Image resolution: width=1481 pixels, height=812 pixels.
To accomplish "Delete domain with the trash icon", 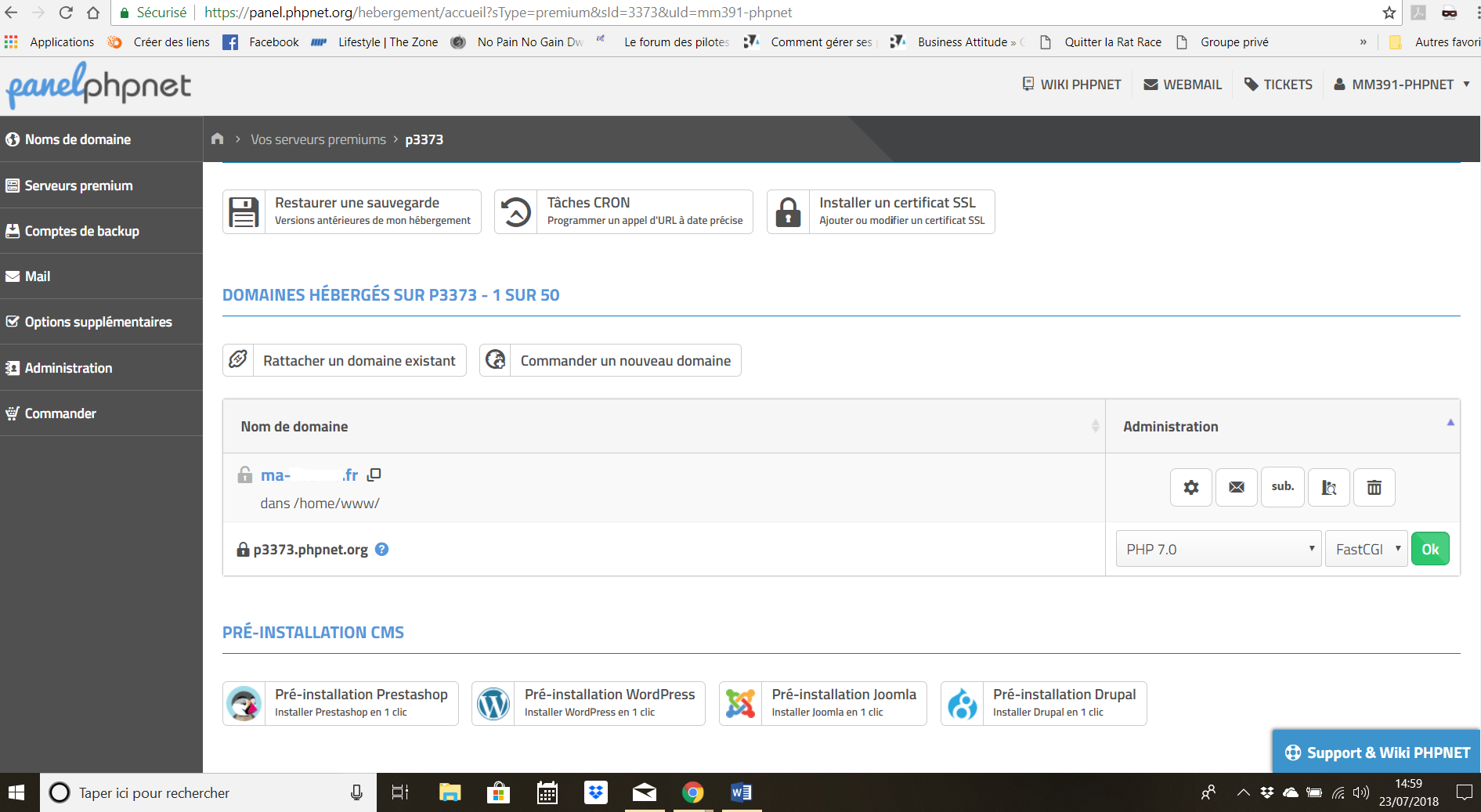I will coord(1374,487).
